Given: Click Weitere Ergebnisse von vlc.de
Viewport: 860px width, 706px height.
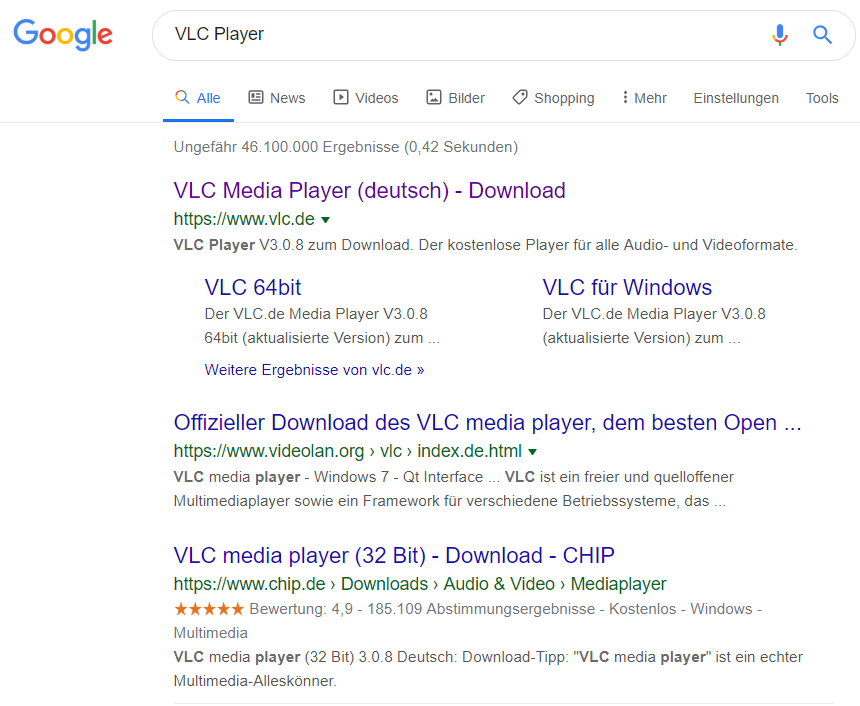Looking at the screenshot, I should click(314, 370).
